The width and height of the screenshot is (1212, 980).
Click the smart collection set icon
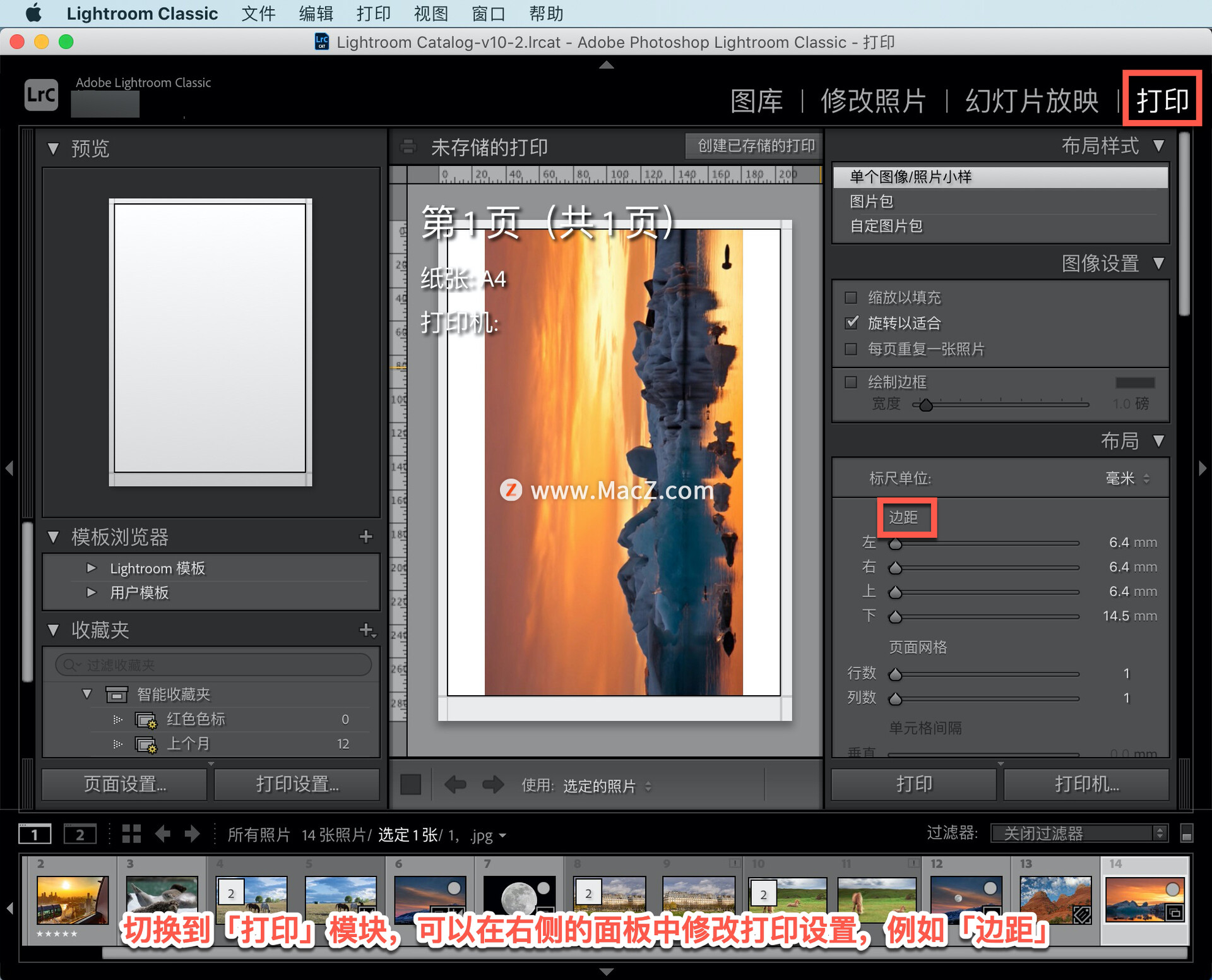[116, 694]
